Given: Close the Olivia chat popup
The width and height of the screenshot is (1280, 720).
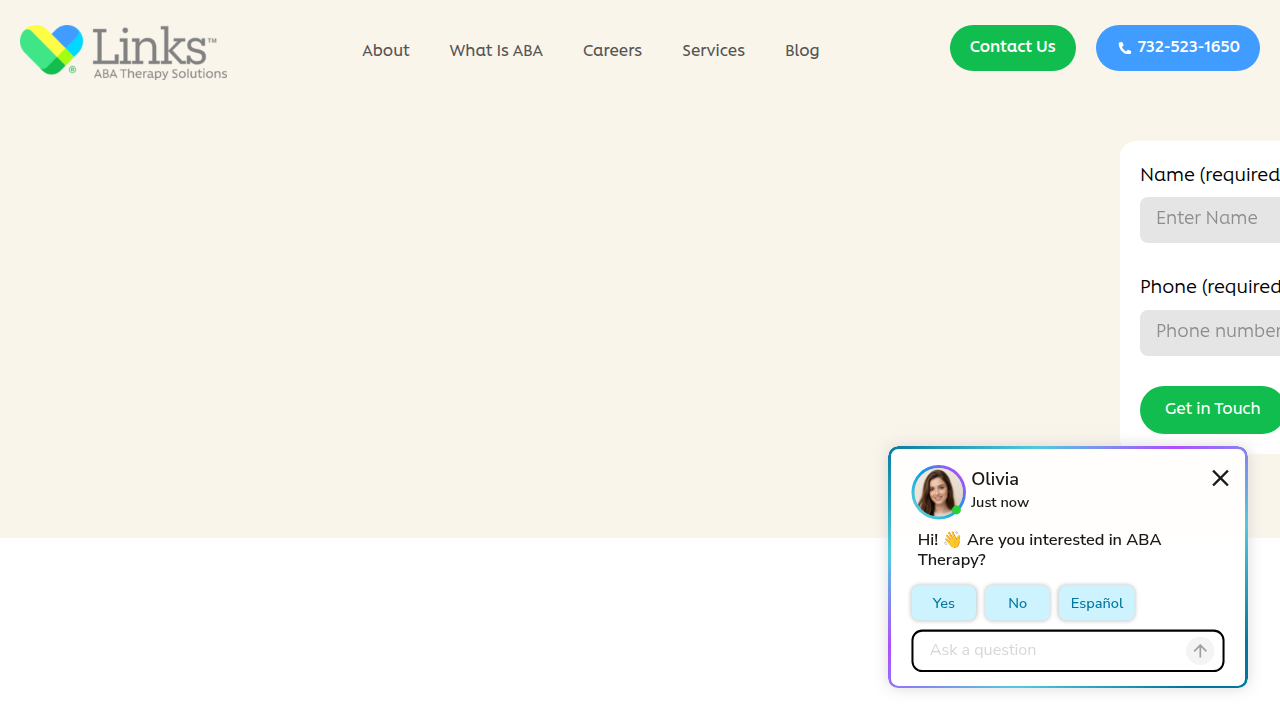Looking at the screenshot, I should (x=1220, y=478).
